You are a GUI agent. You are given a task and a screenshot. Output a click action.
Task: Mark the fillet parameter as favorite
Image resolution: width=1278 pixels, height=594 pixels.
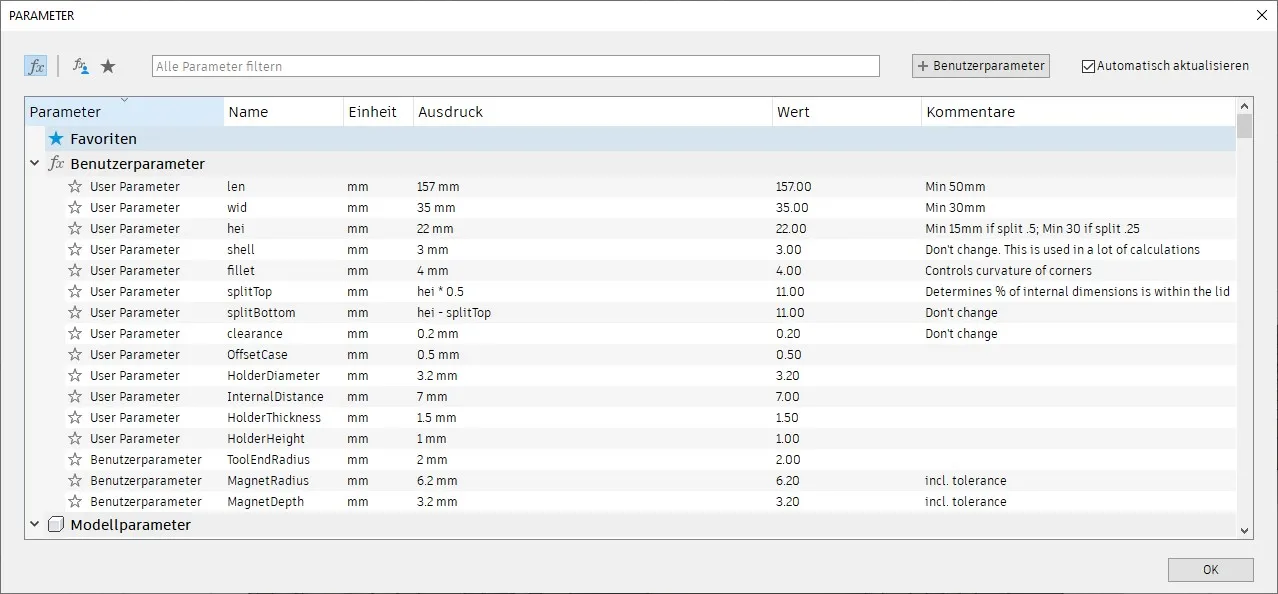tap(75, 271)
